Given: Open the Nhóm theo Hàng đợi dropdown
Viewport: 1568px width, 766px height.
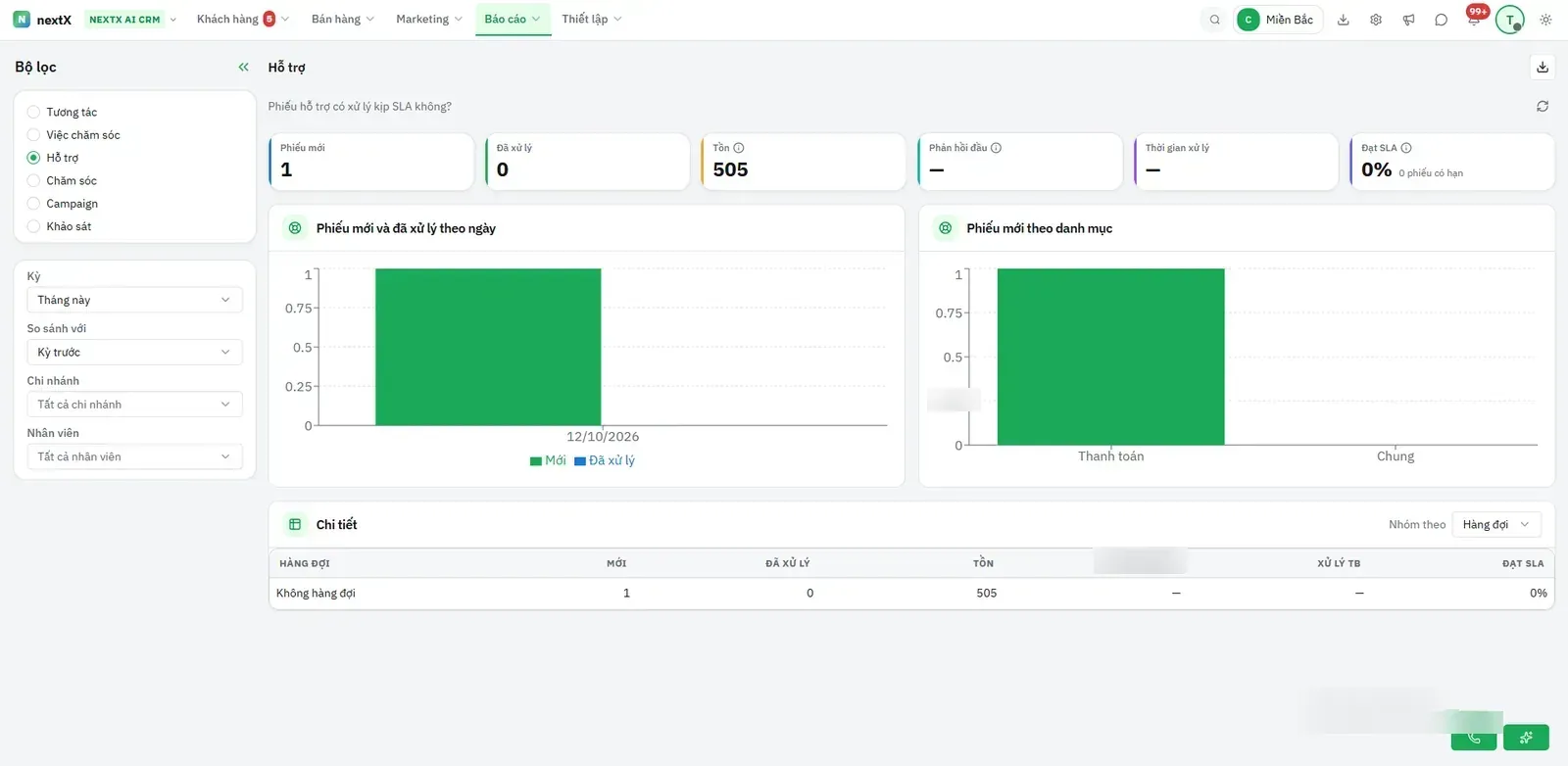Looking at the screenshot, I should (1495, 525).
